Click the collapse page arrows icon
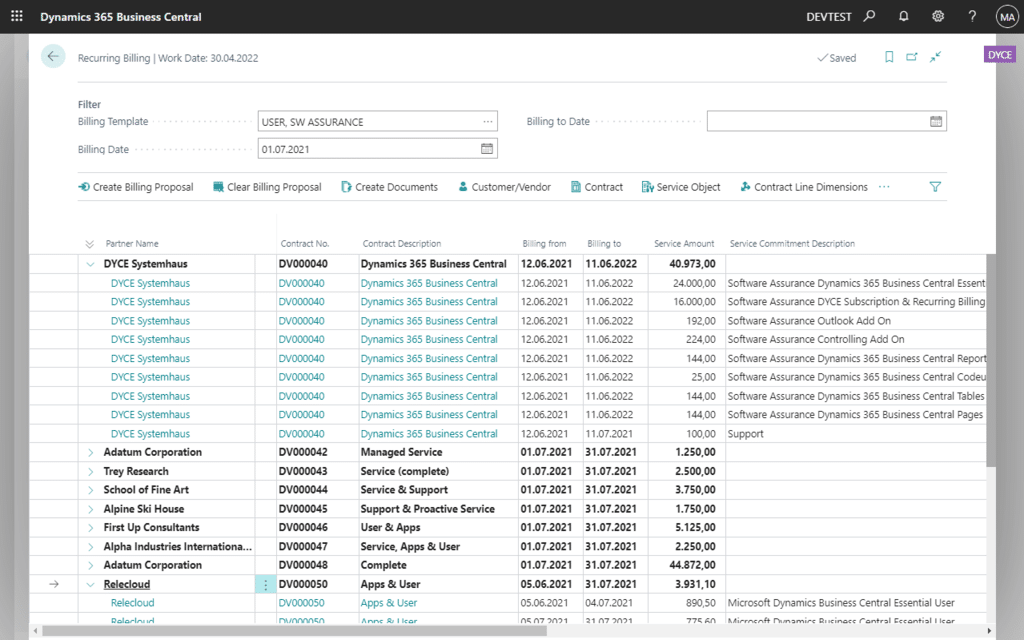This screenshot has height=640, width=1024. [x=935, y=57]
